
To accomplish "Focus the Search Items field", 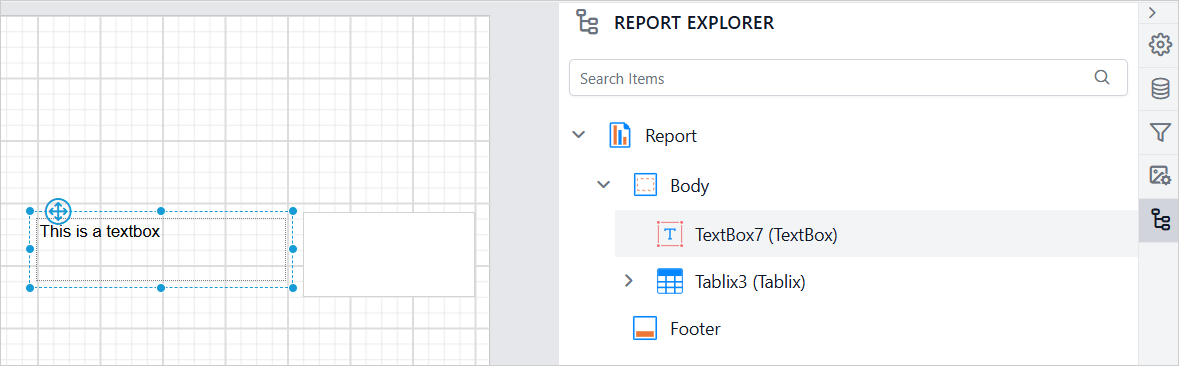I will (848, 77).
